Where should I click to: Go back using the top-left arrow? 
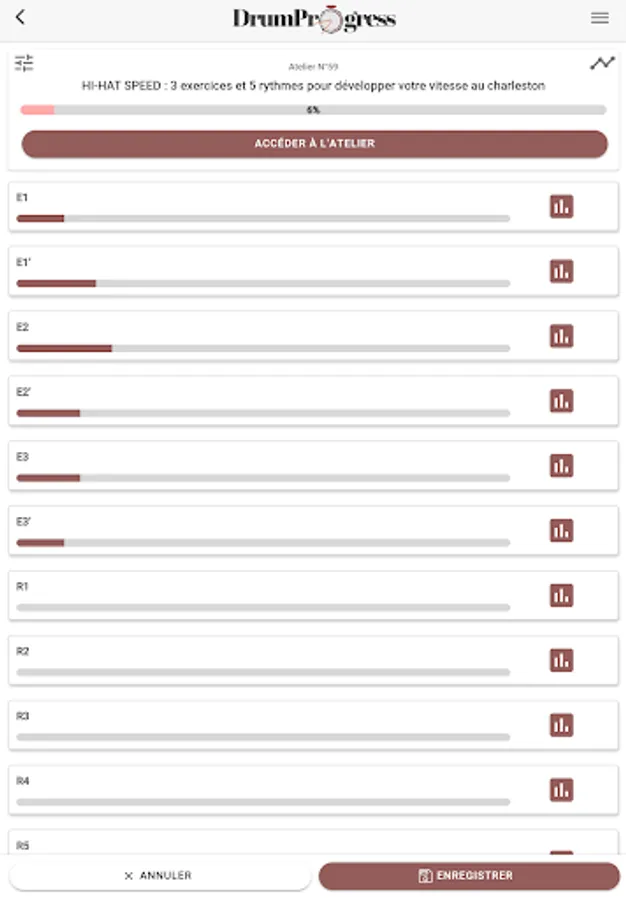[x=21, y=17]
